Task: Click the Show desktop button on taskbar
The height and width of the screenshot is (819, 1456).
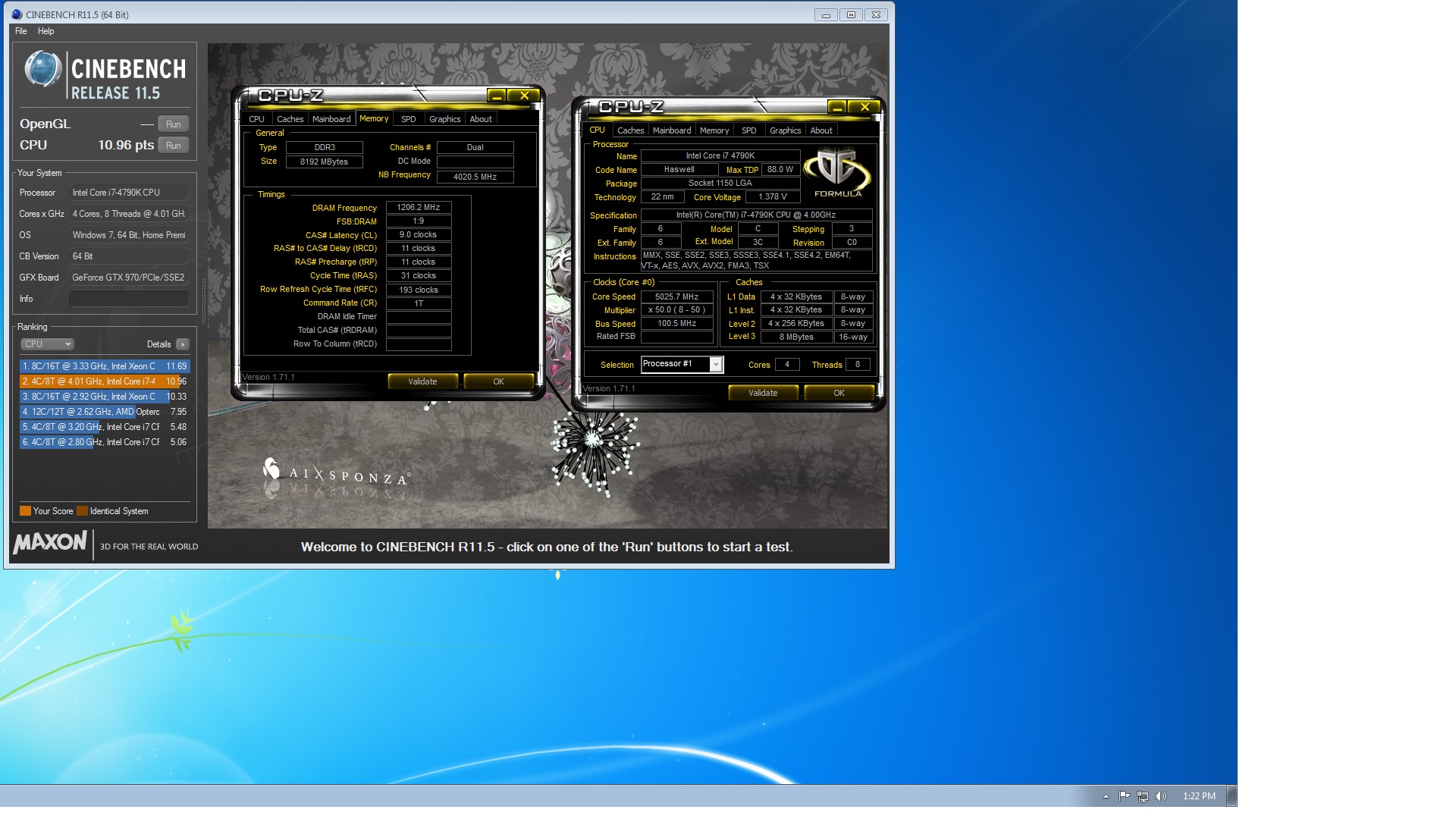Action: point(1232,796)
